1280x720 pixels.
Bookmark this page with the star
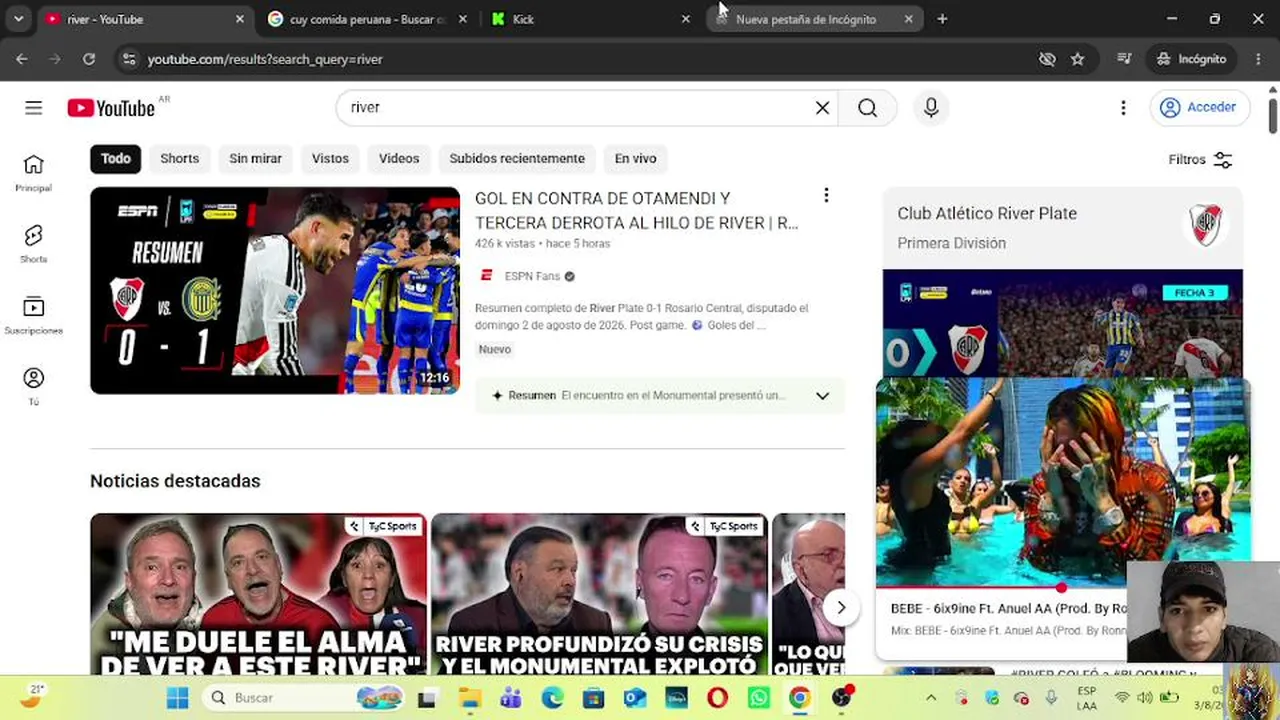(x=1077, y=59)
